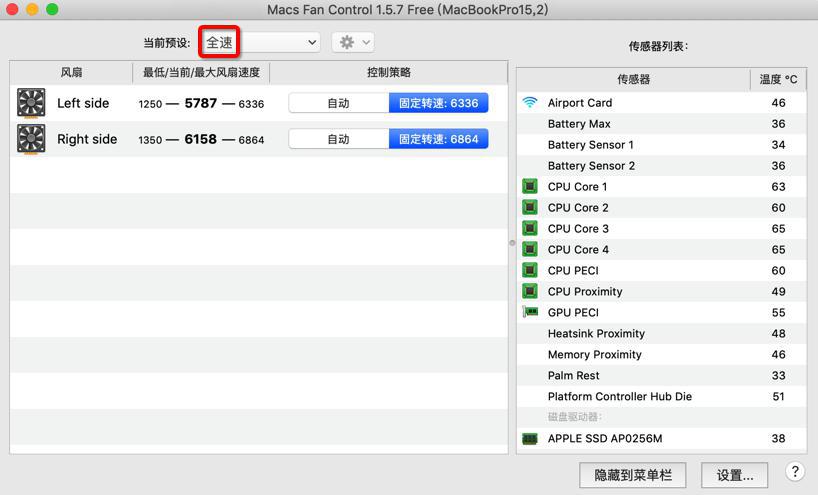Screen dimensions: 818x495
Task: Select the Battery Max sensor row
Action: pos(661,124)
